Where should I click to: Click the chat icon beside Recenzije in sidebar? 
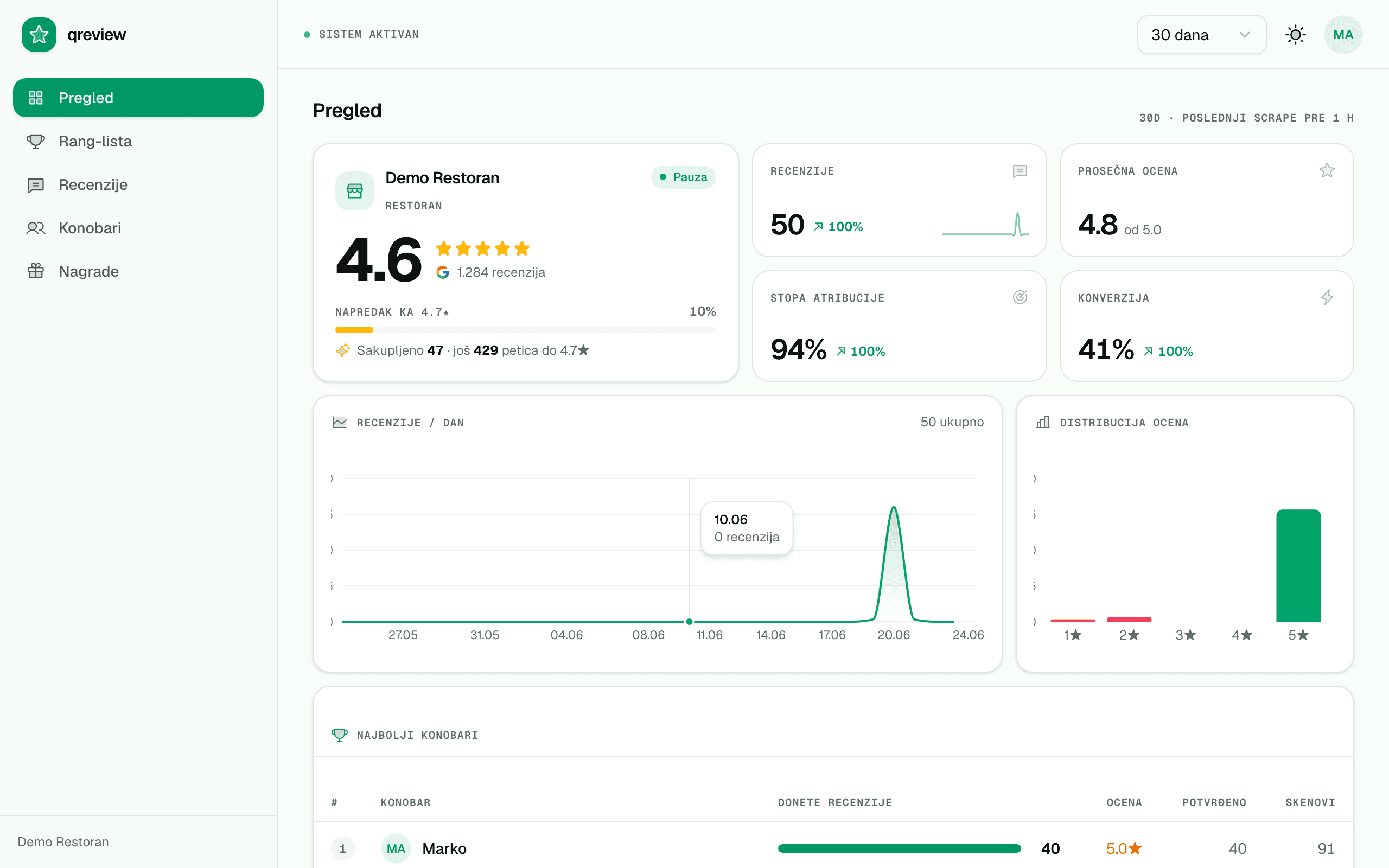36,185
